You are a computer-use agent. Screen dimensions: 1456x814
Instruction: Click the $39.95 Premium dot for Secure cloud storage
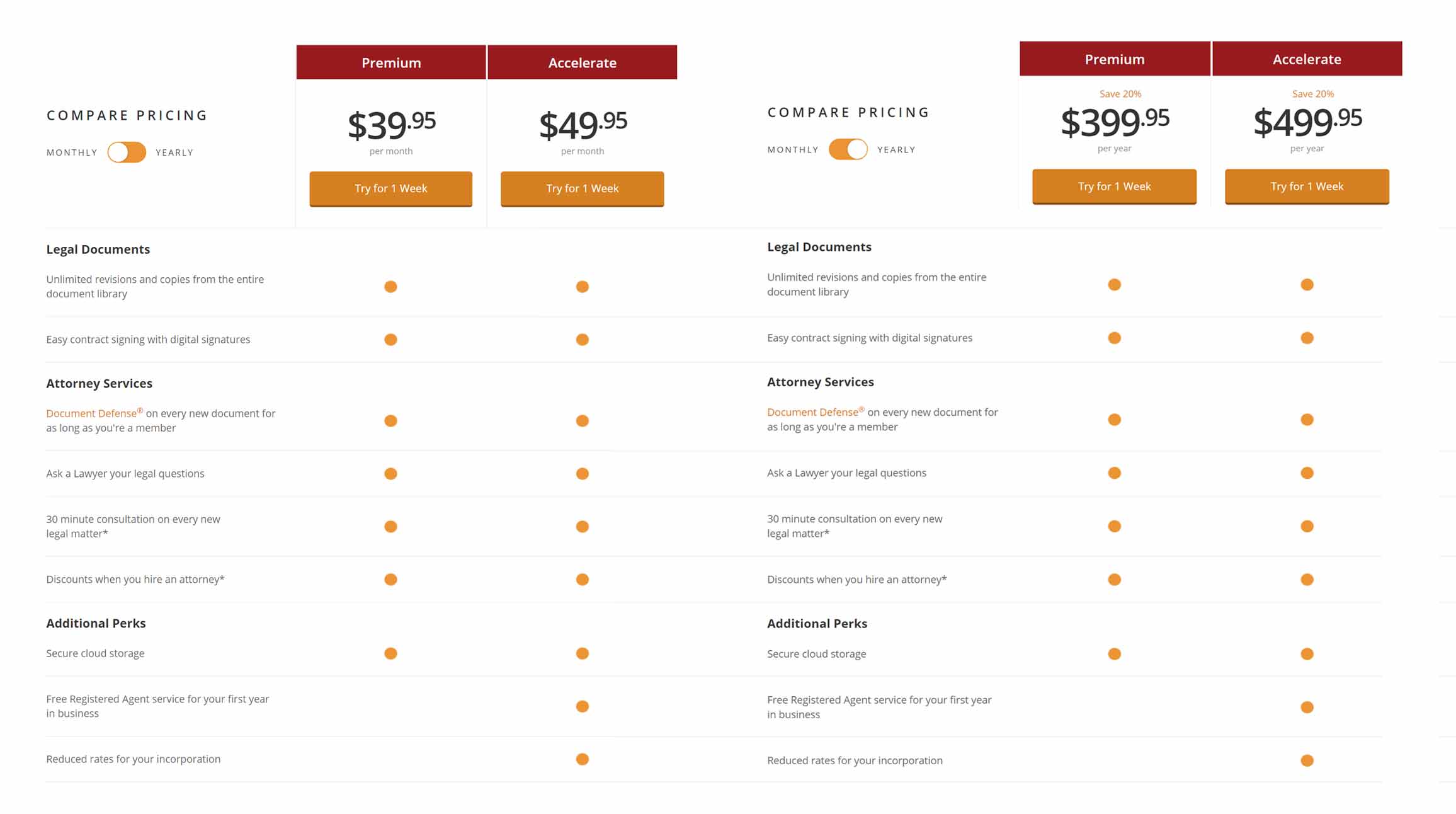(390, 653)
